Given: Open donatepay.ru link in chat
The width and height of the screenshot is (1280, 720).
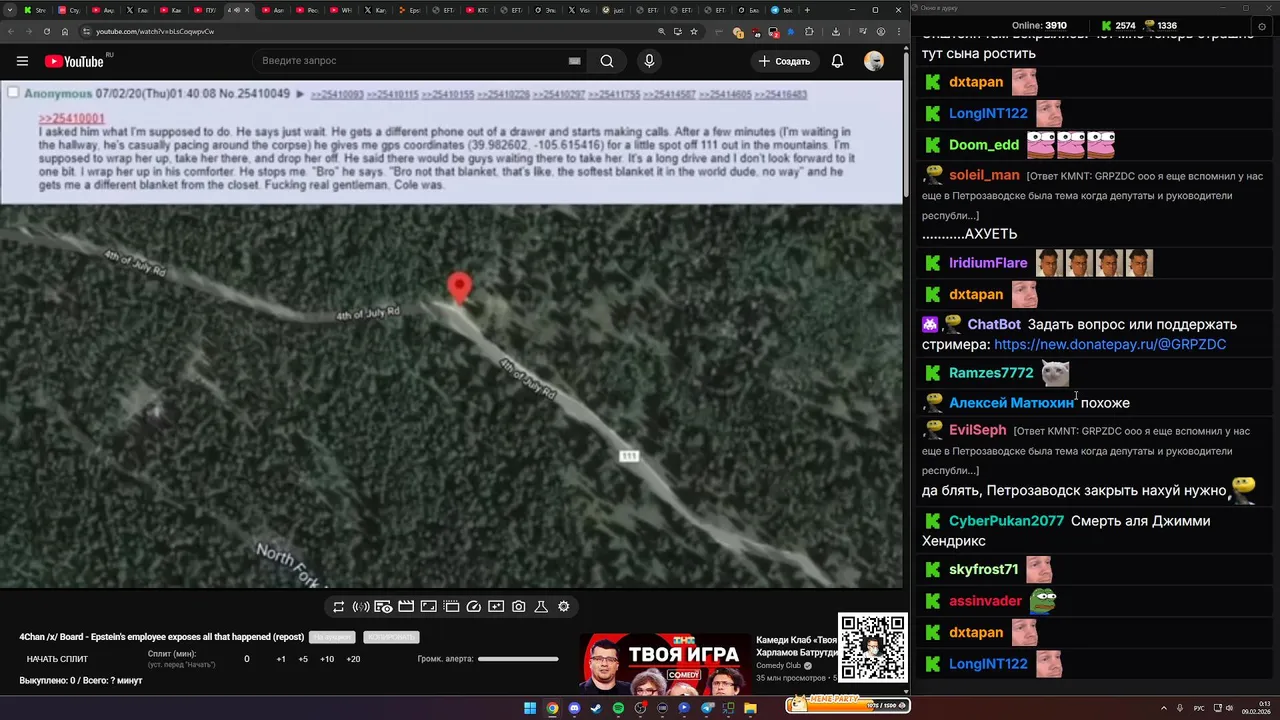Looking at the screenshot, I should pyautogui.click(x=1110, y=344).
